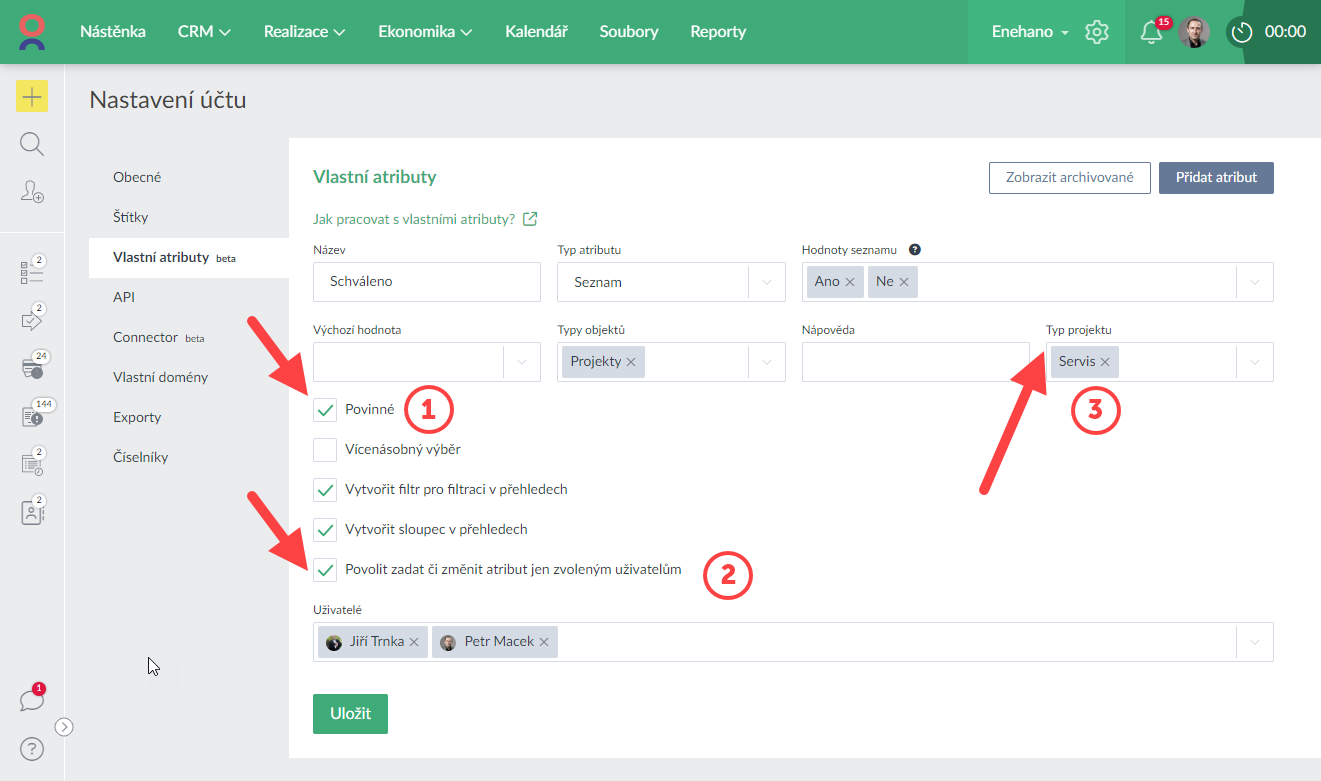This screenshot has width=1321, height=781.
Task: Open the chat messages bubble icon
Action: click(x=32, y=700)
